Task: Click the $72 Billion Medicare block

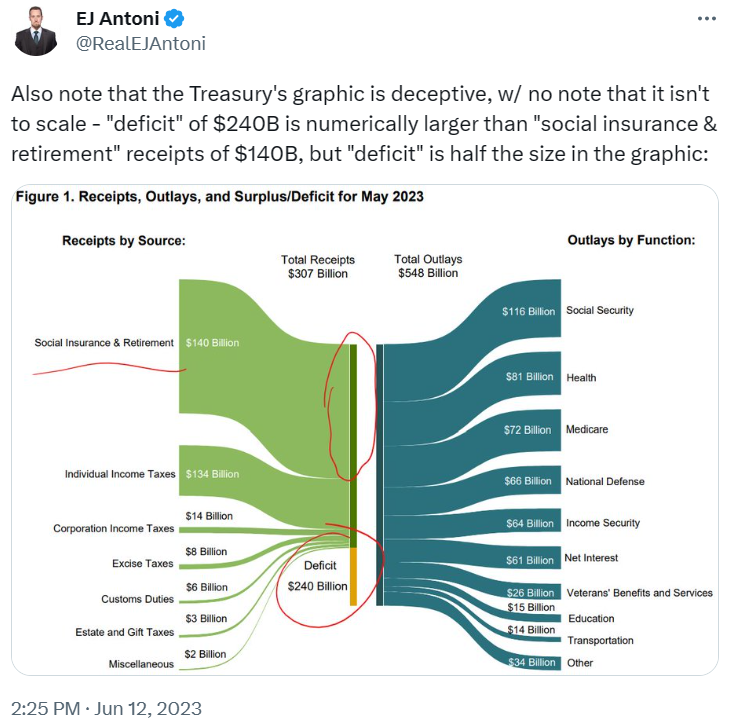Action: (528, 430)
